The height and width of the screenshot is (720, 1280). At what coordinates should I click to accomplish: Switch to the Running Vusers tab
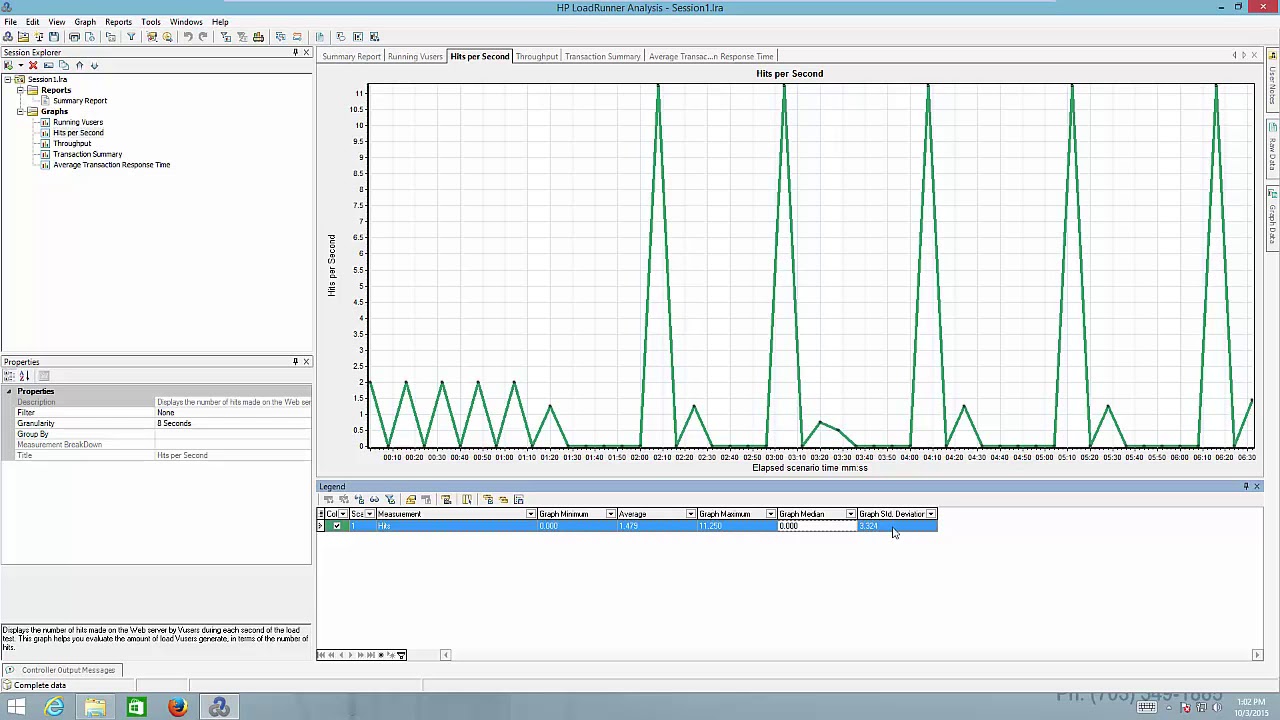tap(415, 56)
